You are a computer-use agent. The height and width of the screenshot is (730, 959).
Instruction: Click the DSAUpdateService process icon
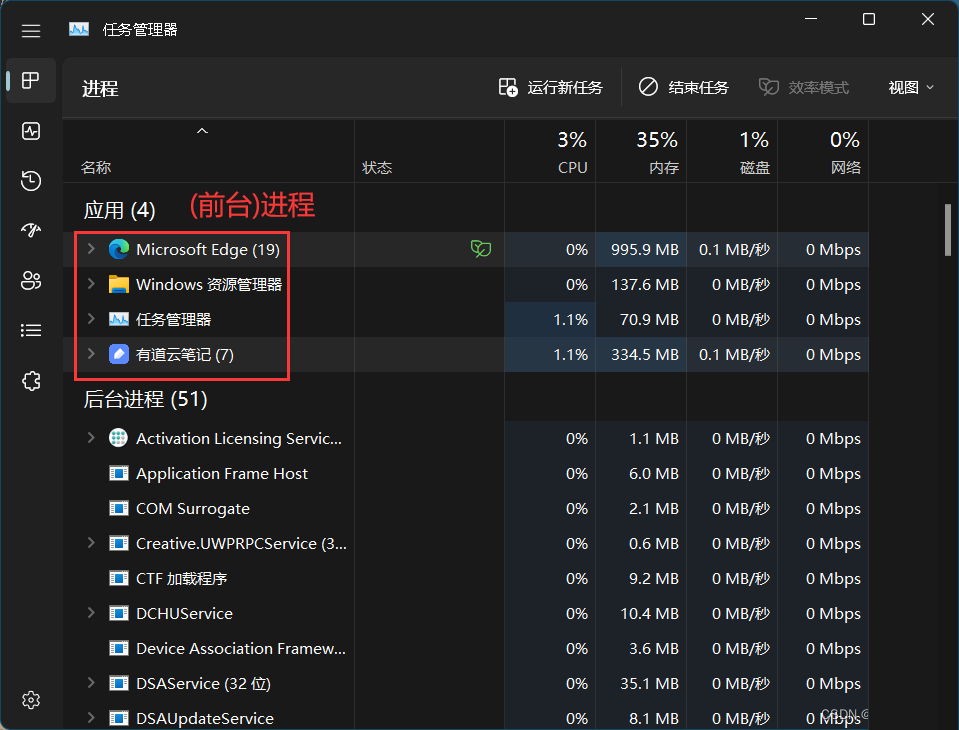pos(119,718)
